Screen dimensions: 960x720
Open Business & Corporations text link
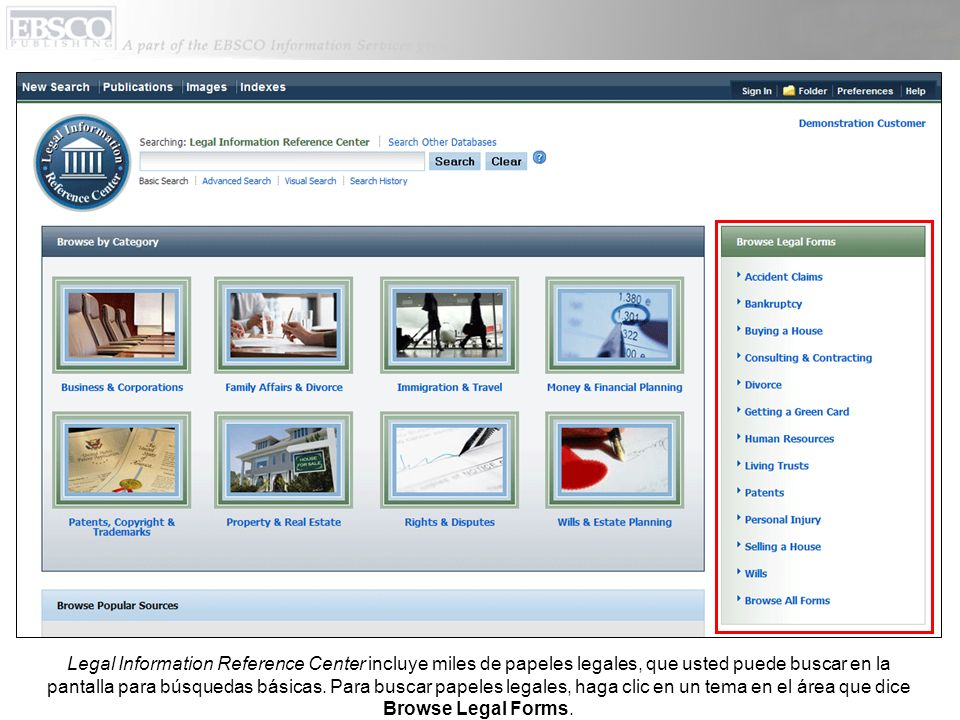point(122,387)
